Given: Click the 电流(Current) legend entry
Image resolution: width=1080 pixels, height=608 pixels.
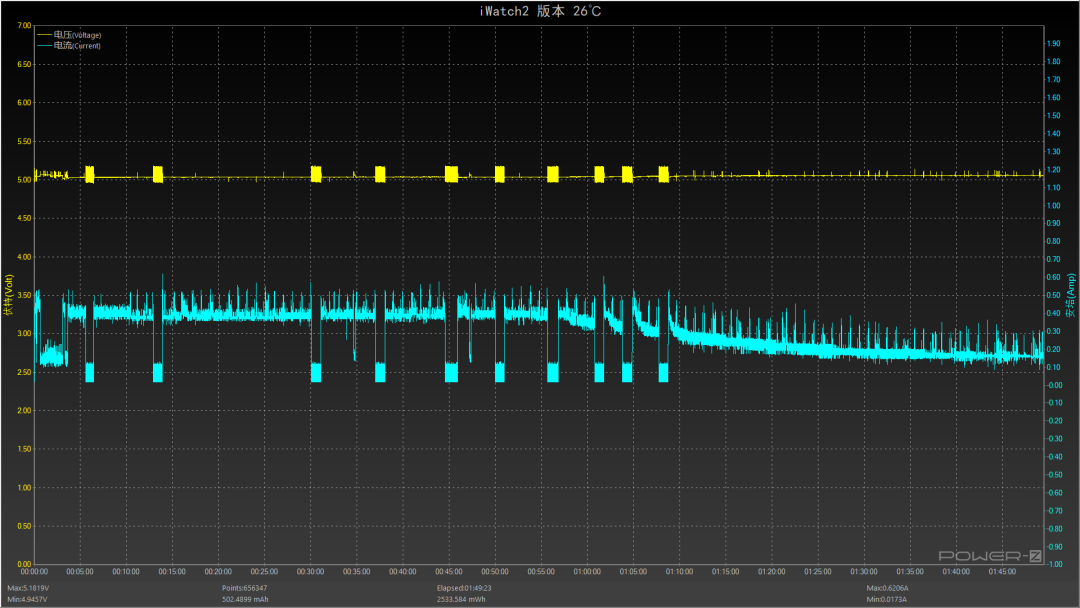Looking at the screenshot, I should click(x=77, y=46).
